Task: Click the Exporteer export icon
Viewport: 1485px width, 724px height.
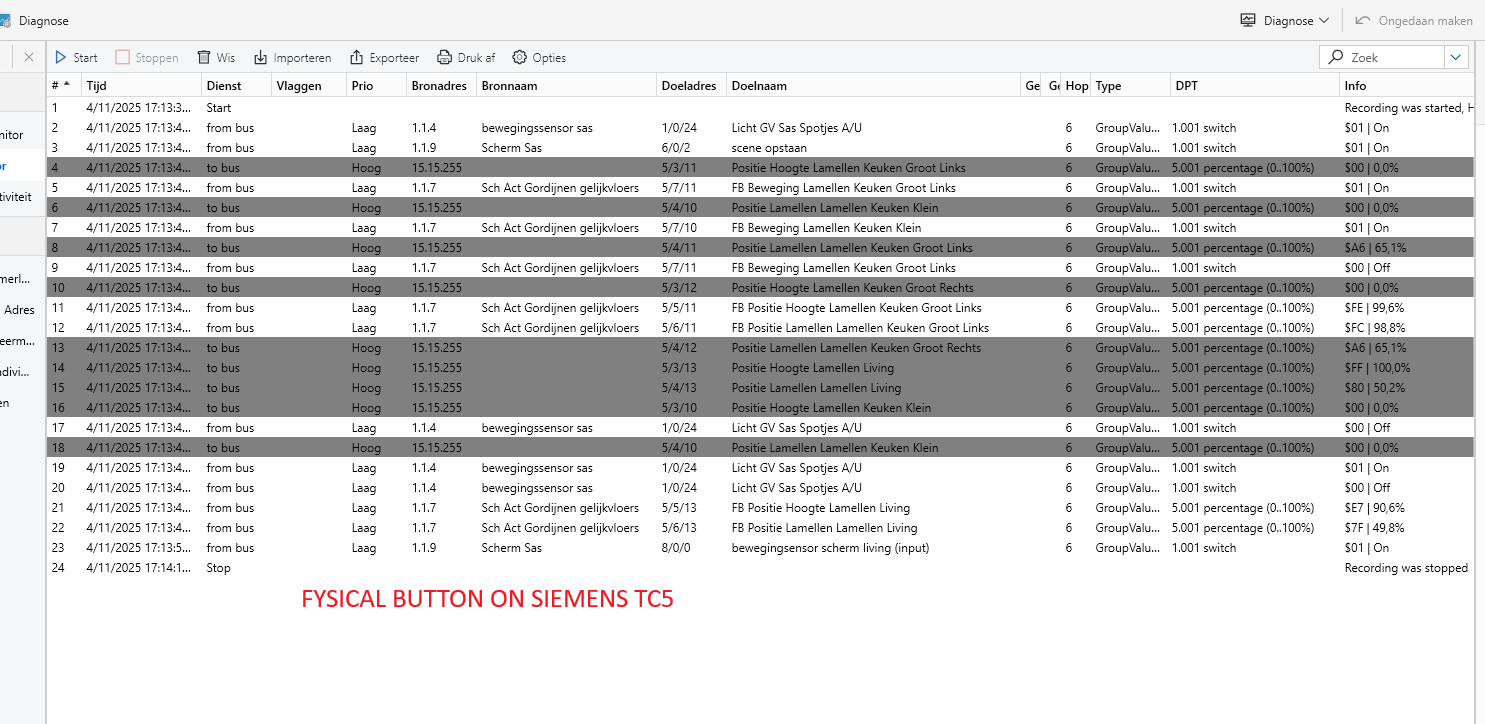Action: click(x=356, y=58)
